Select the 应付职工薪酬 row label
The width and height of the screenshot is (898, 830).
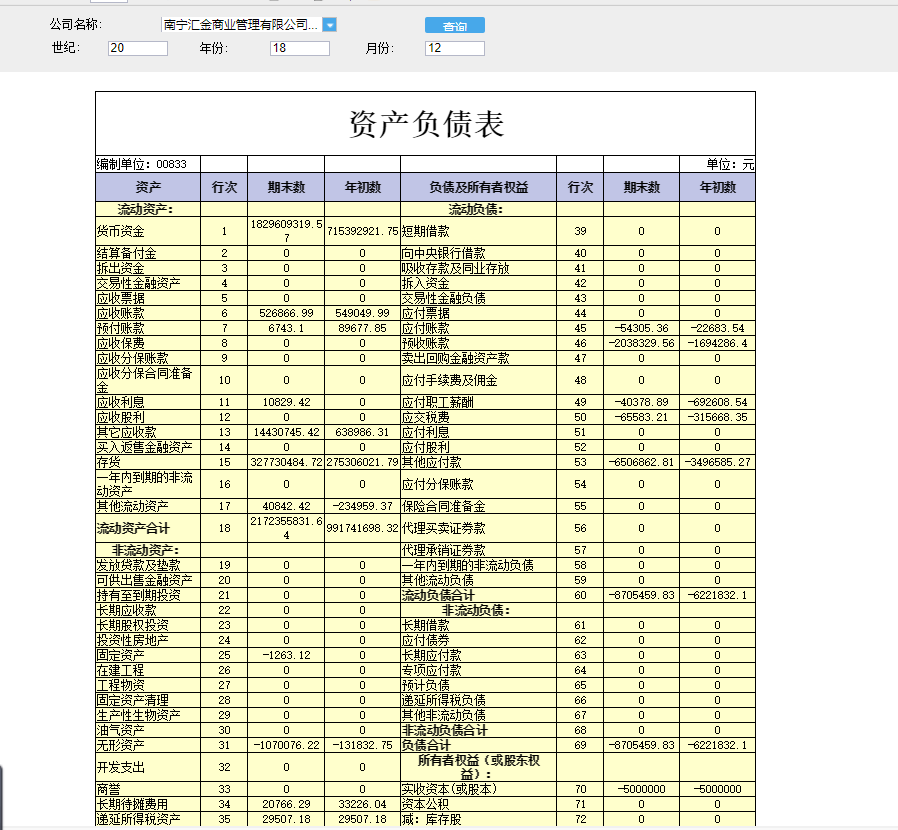click(438, 402)
